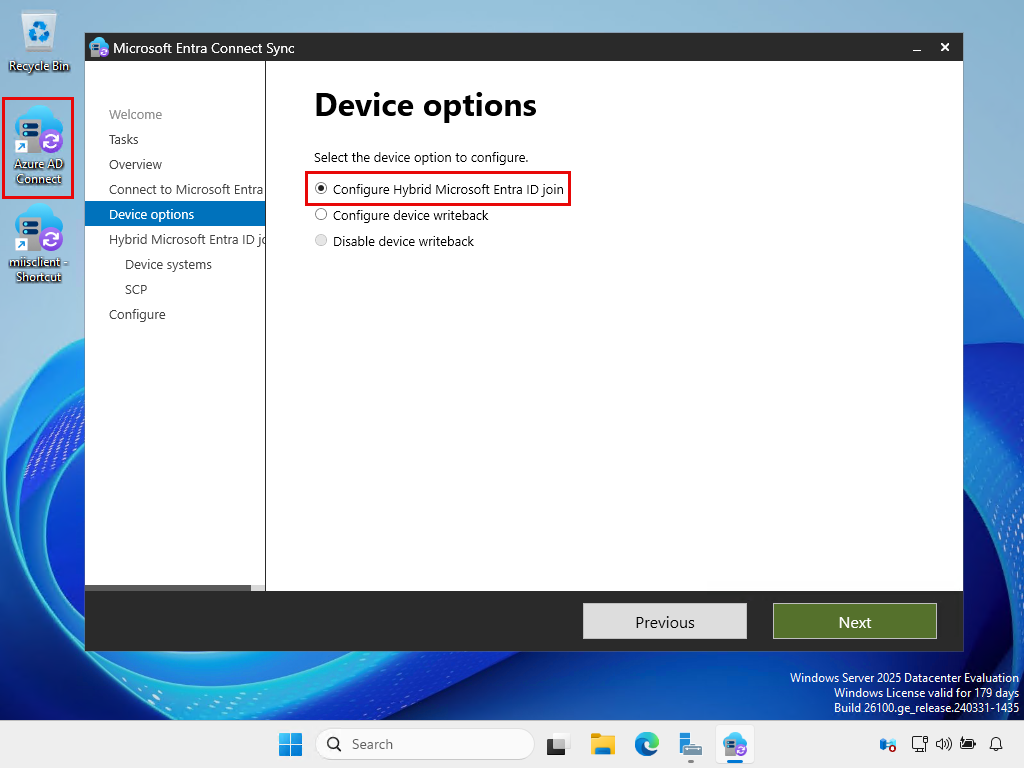Minimize the Entra Connect Sync window
The image size is (1024, 768).
(x=917, y=48)
